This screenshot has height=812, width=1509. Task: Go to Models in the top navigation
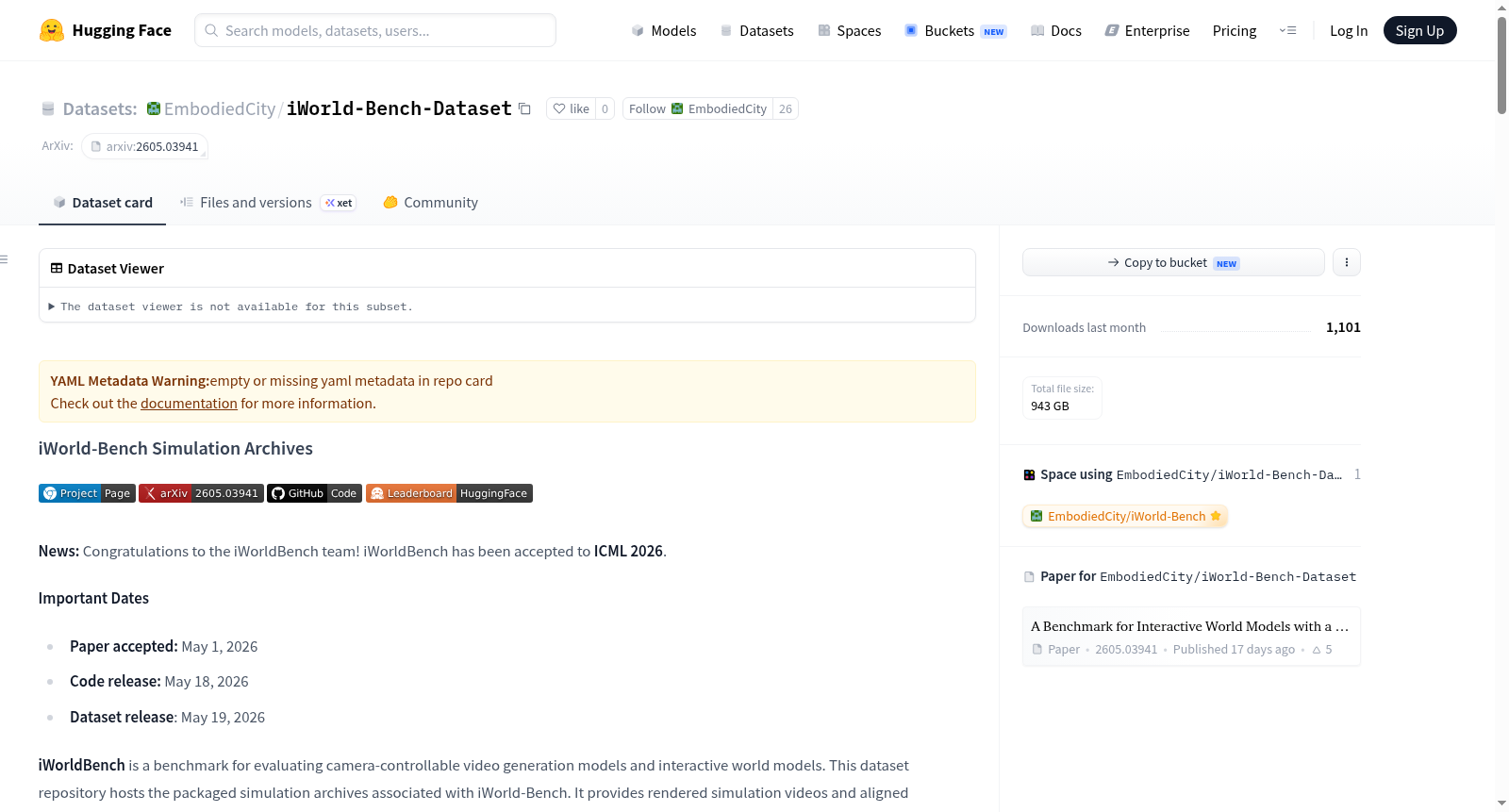point(664,31)
